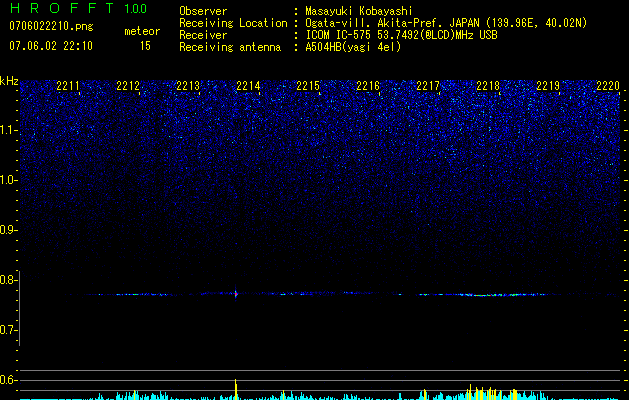
Task: Click the HROFFT title text
Action: 62,8
